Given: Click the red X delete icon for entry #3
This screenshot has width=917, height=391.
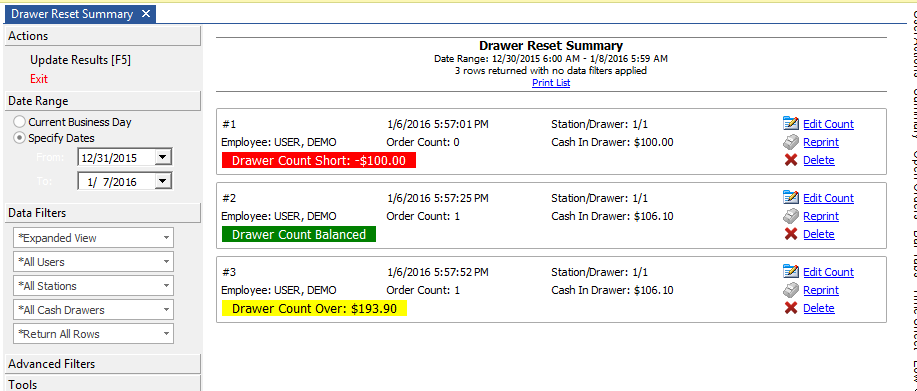Looking at the screenshot, I should click(791, 308).
